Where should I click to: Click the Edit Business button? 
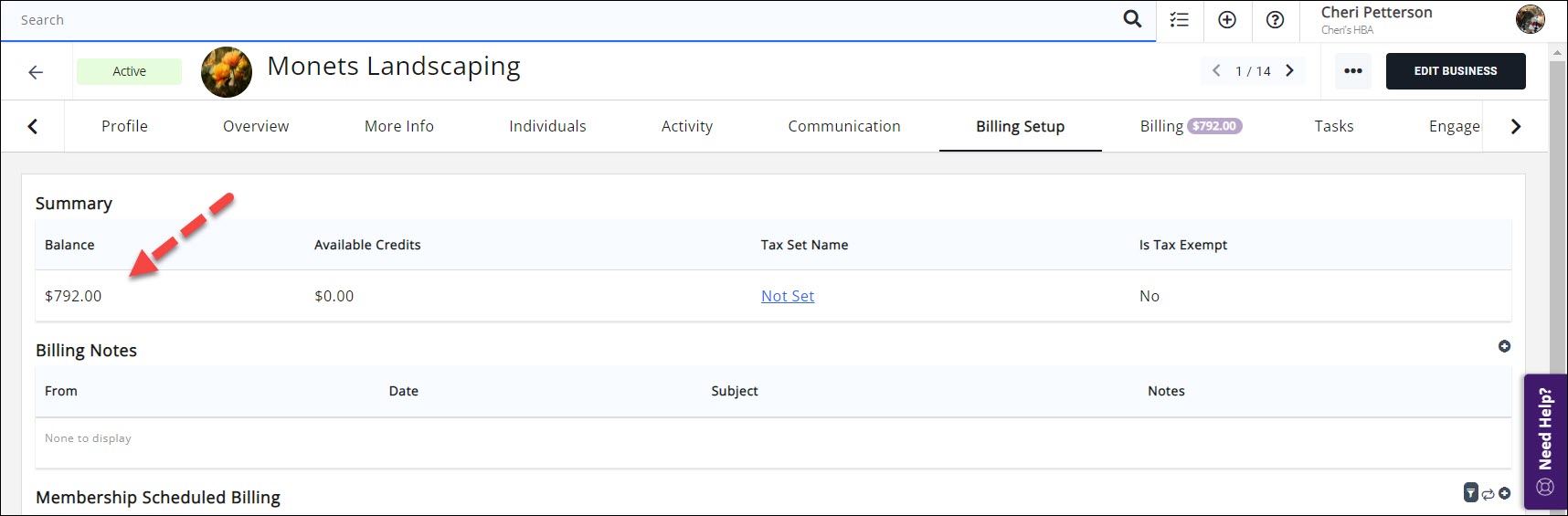pos(1455,71)
